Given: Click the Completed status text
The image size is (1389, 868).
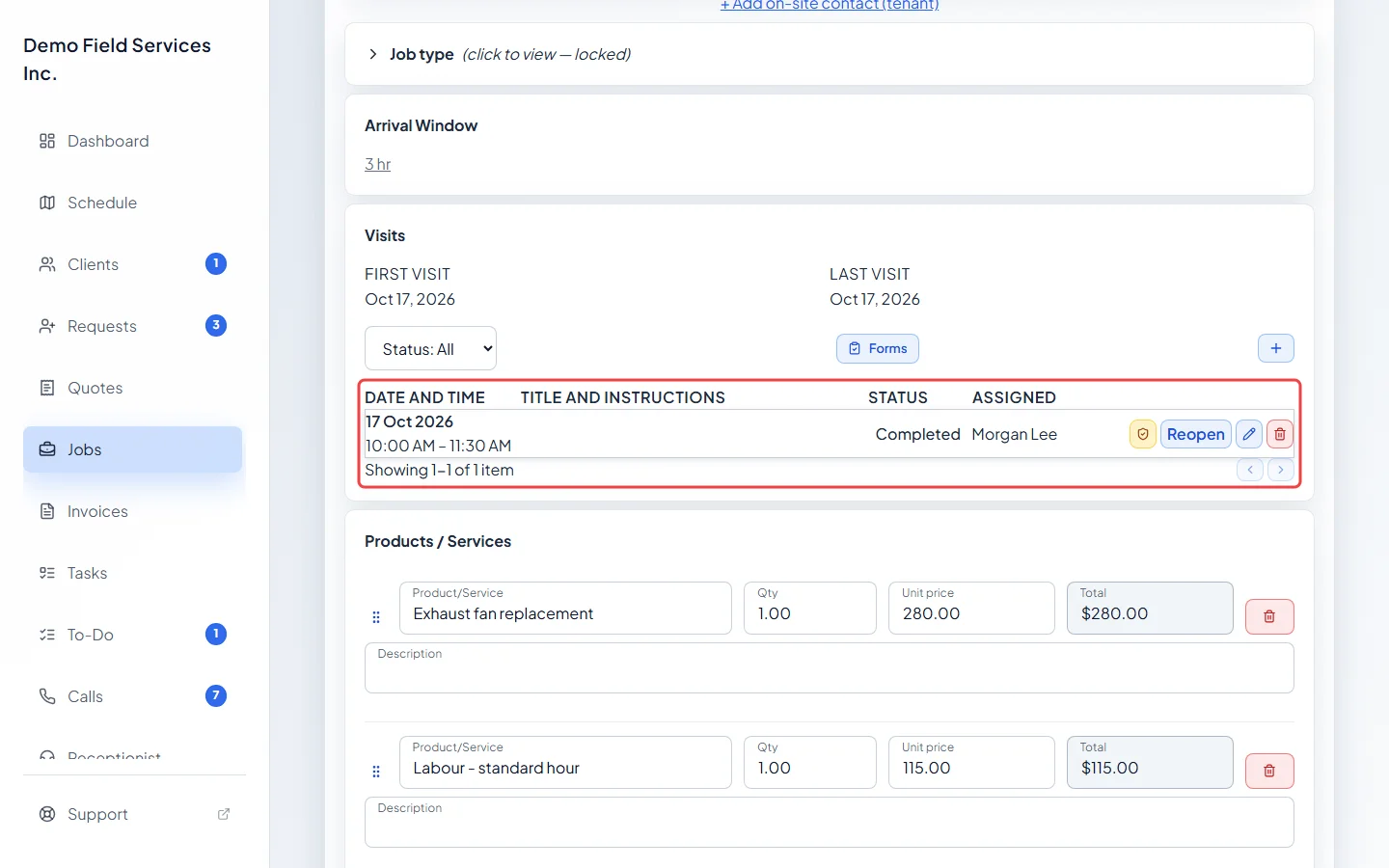Looking at the screenshot, I should coord(917,434).
